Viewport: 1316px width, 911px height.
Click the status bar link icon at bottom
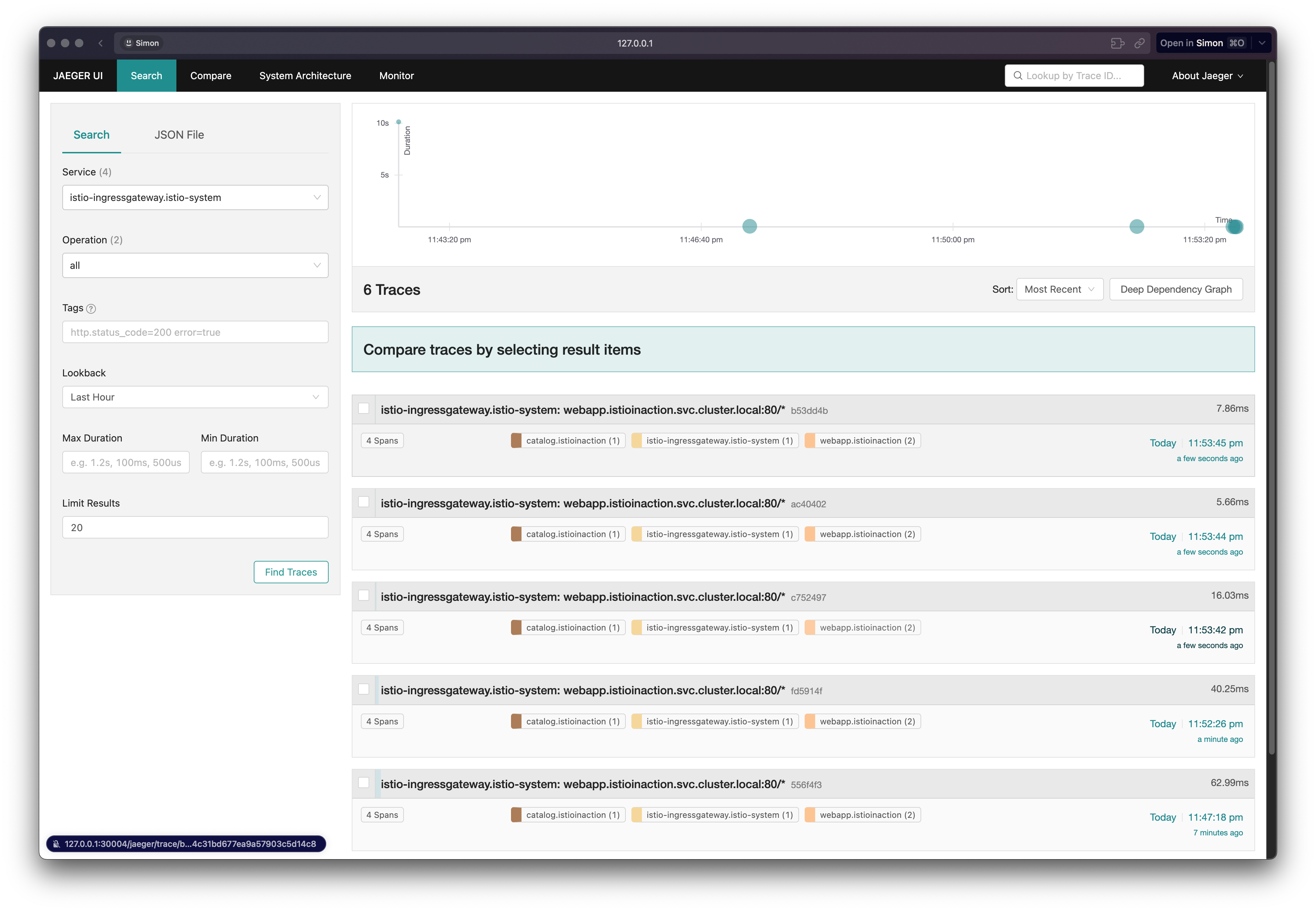[x=56, y=844]
